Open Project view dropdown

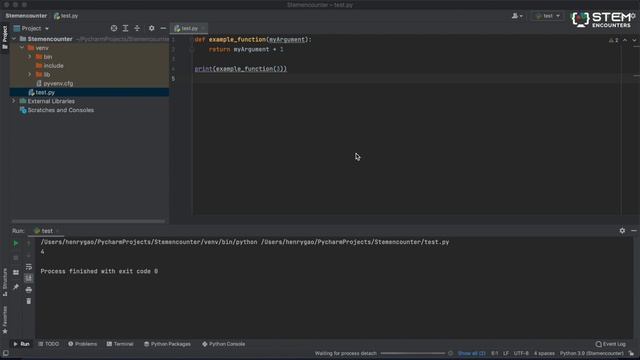31,28
